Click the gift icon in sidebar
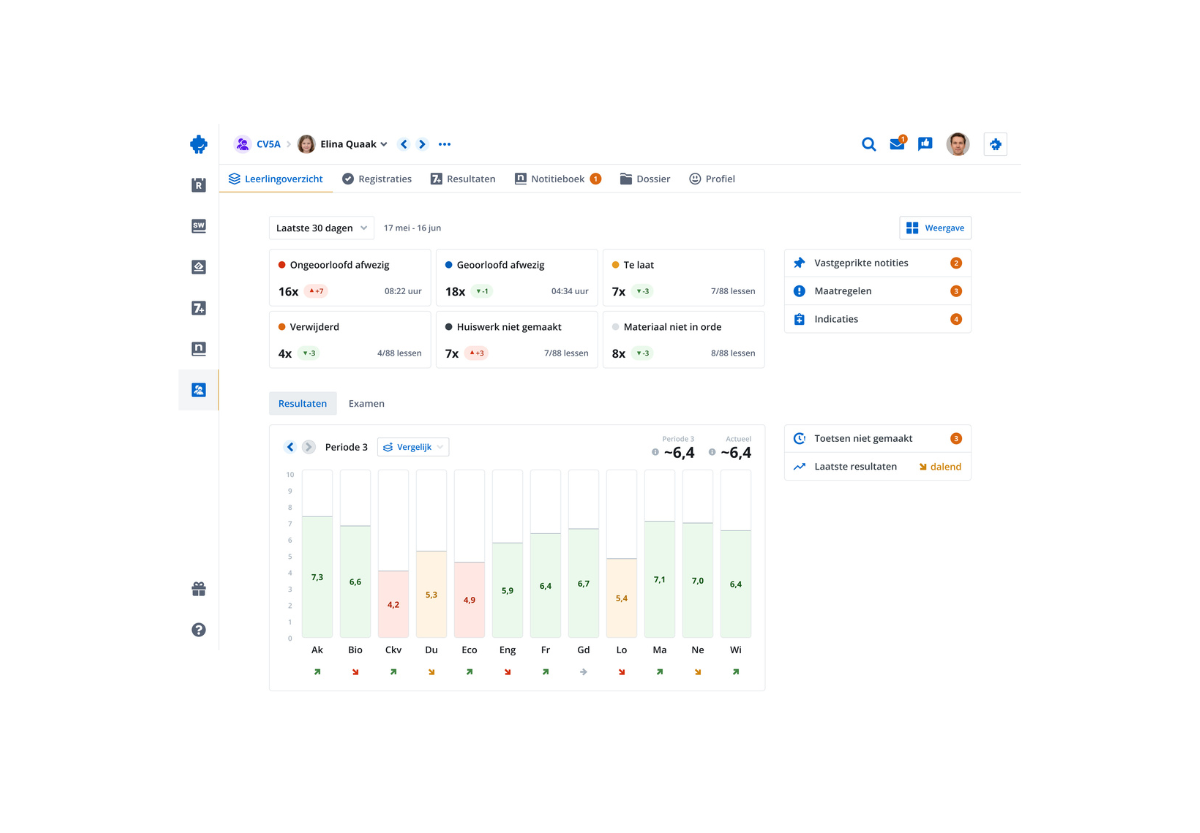Viewport: 1200px width, 833px height. coord(198,589)
